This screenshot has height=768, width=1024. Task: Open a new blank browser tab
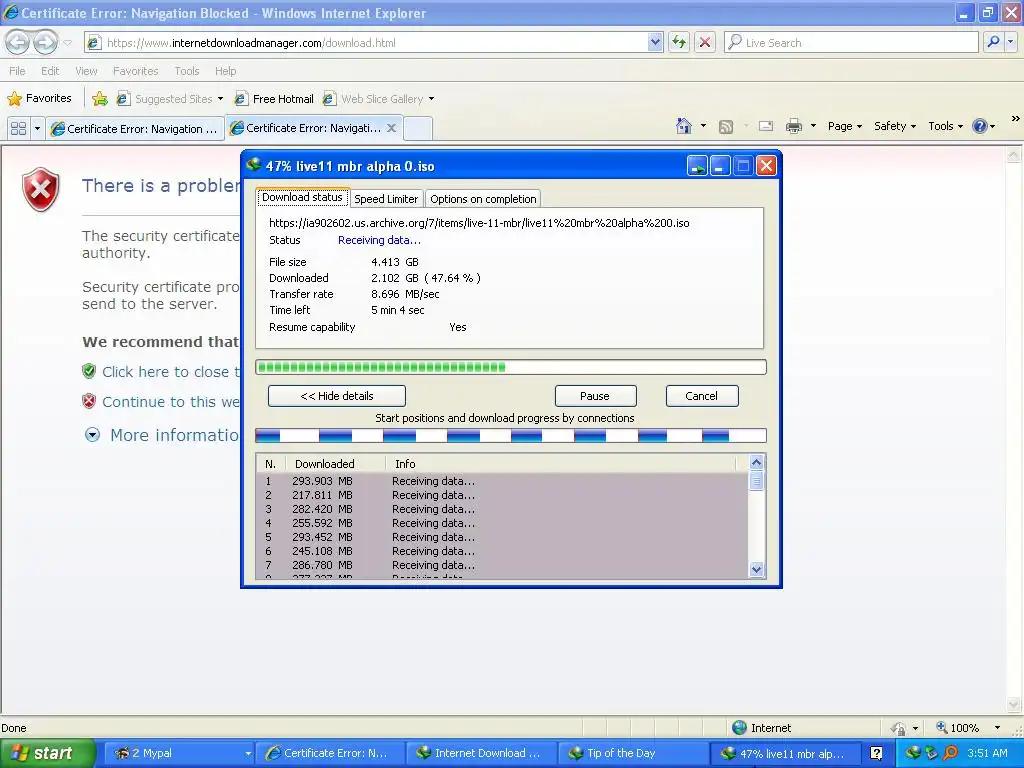(x=417, y=128)
